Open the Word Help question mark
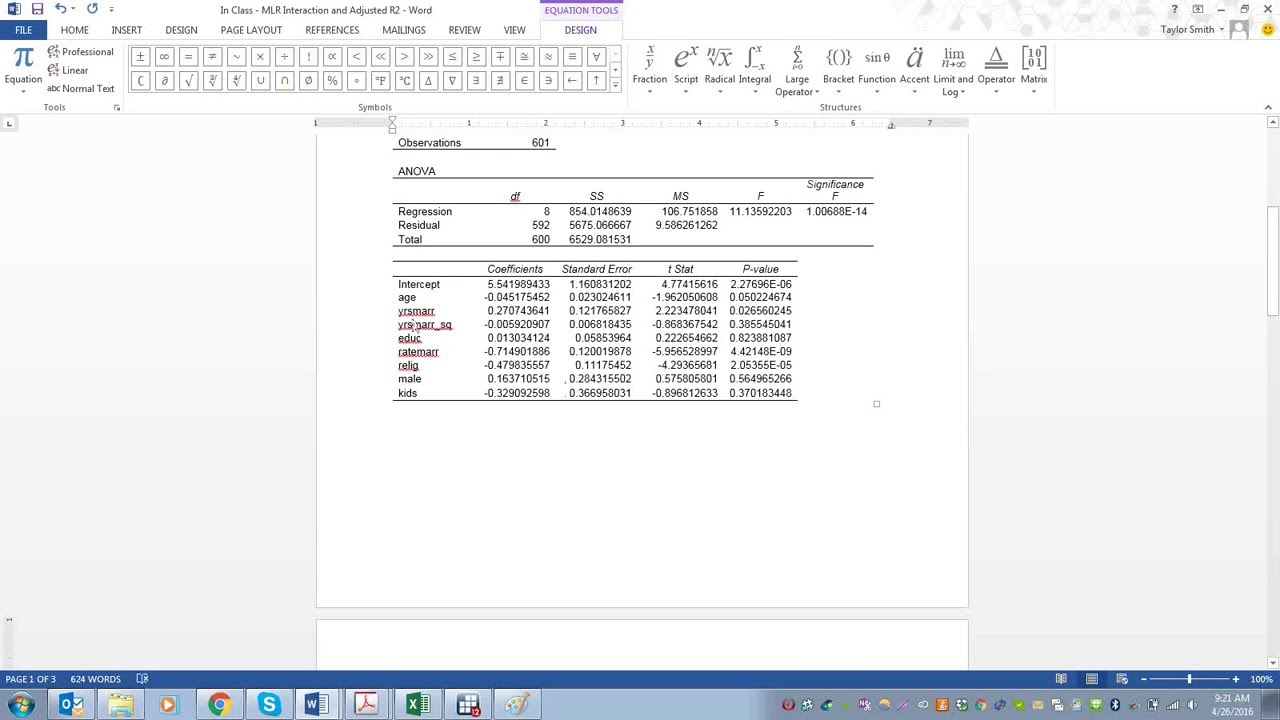Screen dimensions: 1280x720 click(1174, 9)
